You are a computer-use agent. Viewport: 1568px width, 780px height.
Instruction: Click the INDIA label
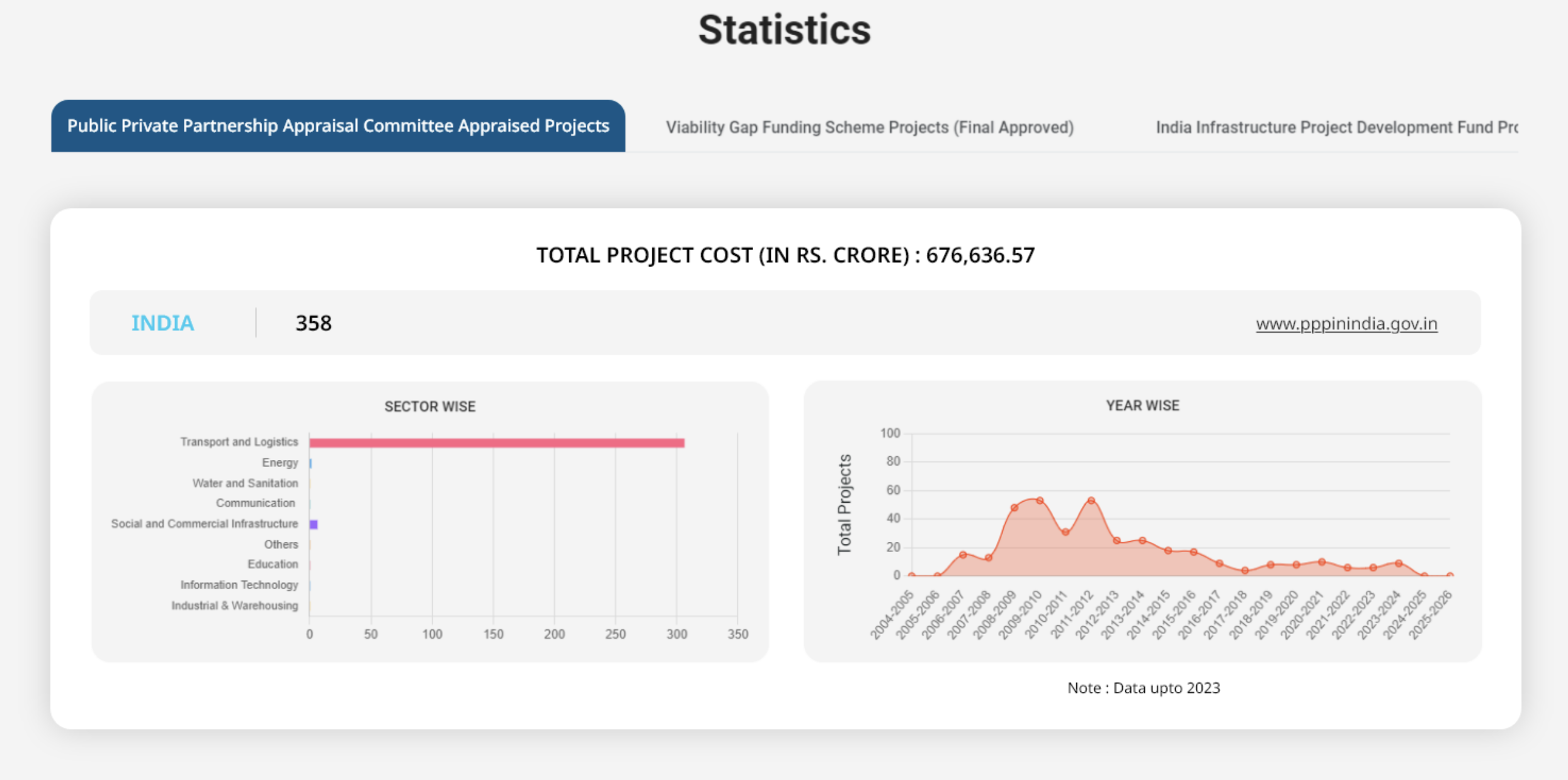pyautogui.click(x=162, y=323)
